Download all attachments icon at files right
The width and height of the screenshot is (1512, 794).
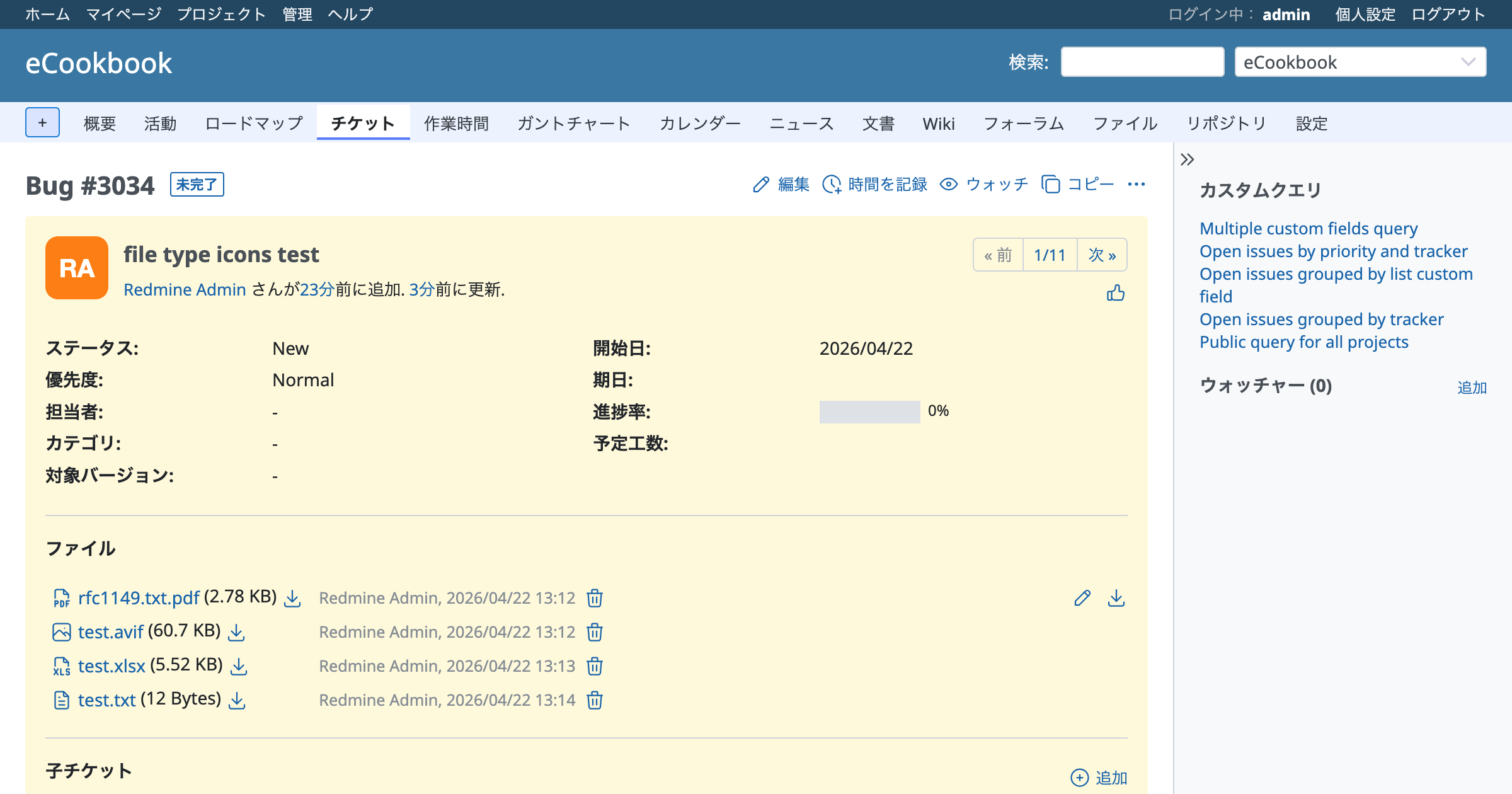[1116, 598]
